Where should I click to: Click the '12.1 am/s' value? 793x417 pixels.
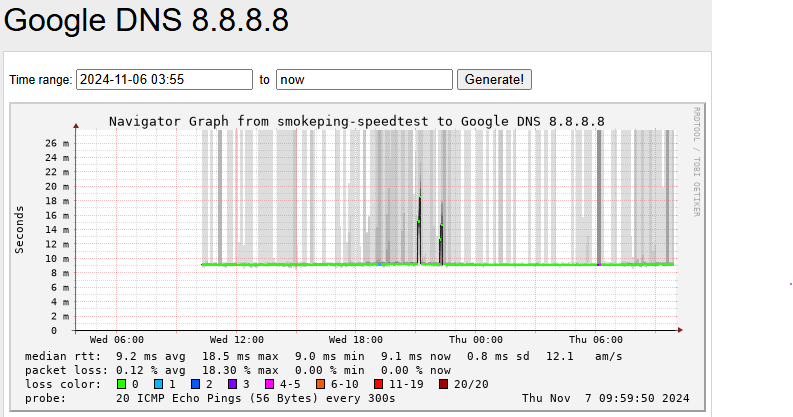coord(584,356)
